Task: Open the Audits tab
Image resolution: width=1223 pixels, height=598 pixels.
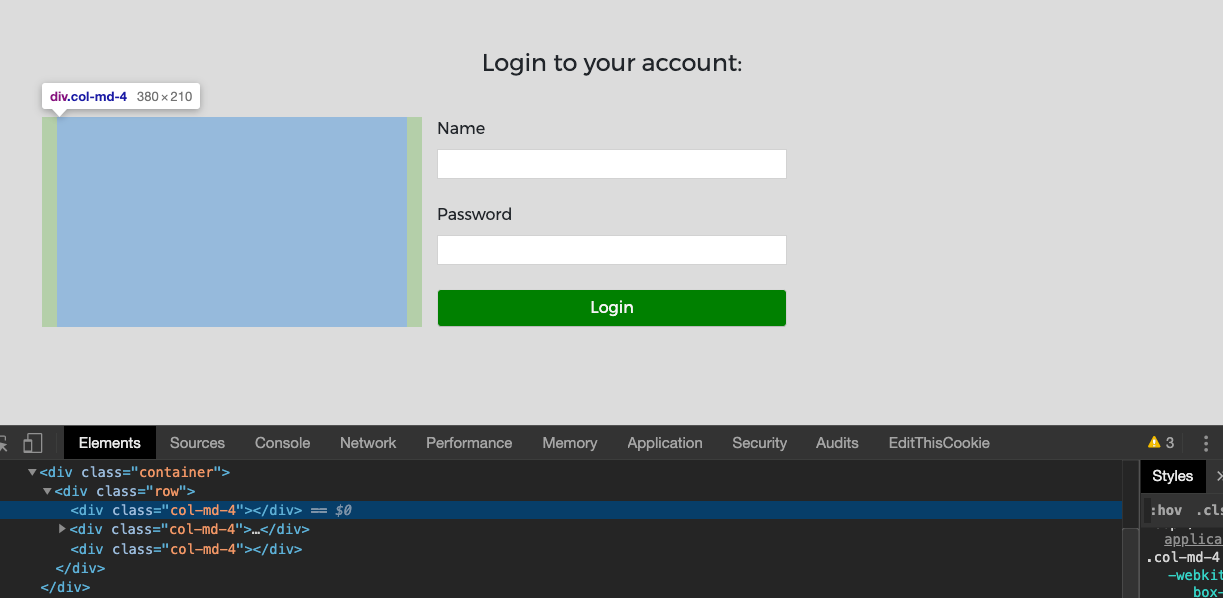Action: pos(837,443)
